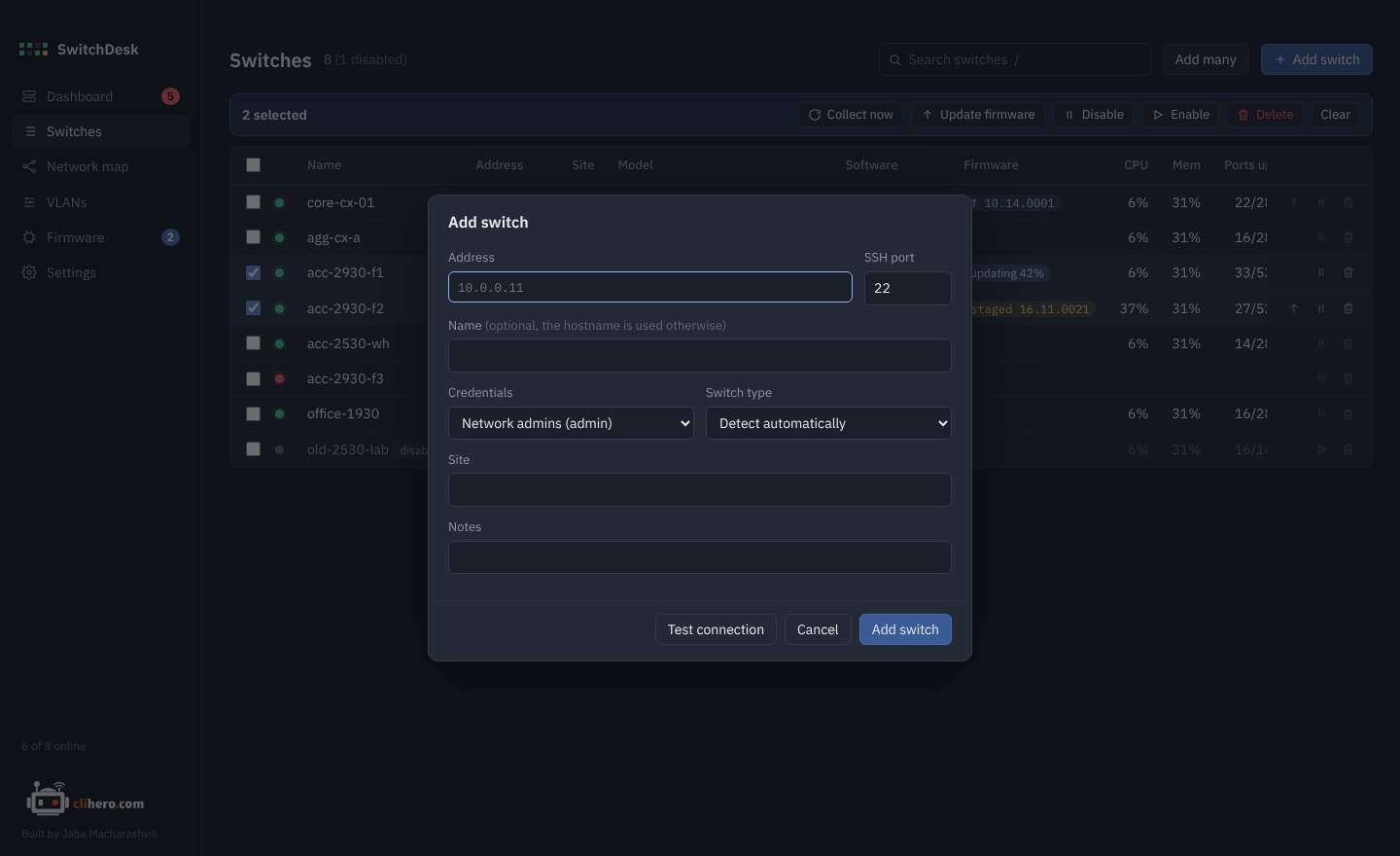Click the SwitchDesk logo icon
The width and height of the screenshot is (1400, 856).
(x=33, y=50)
